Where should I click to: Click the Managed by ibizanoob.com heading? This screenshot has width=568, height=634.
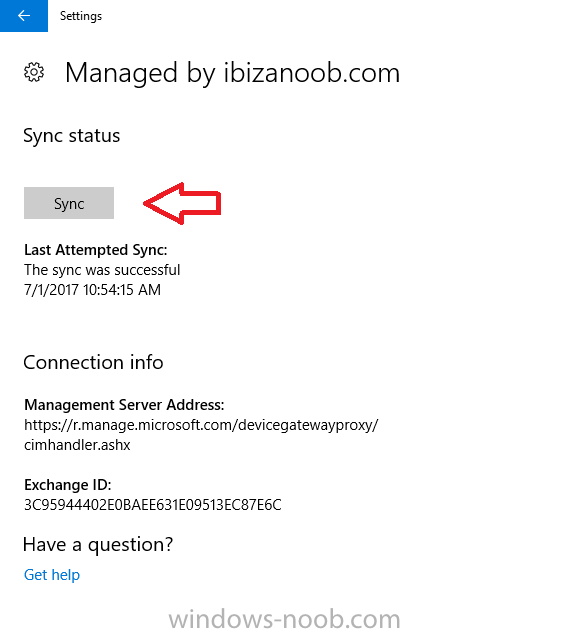click(232, 73)
